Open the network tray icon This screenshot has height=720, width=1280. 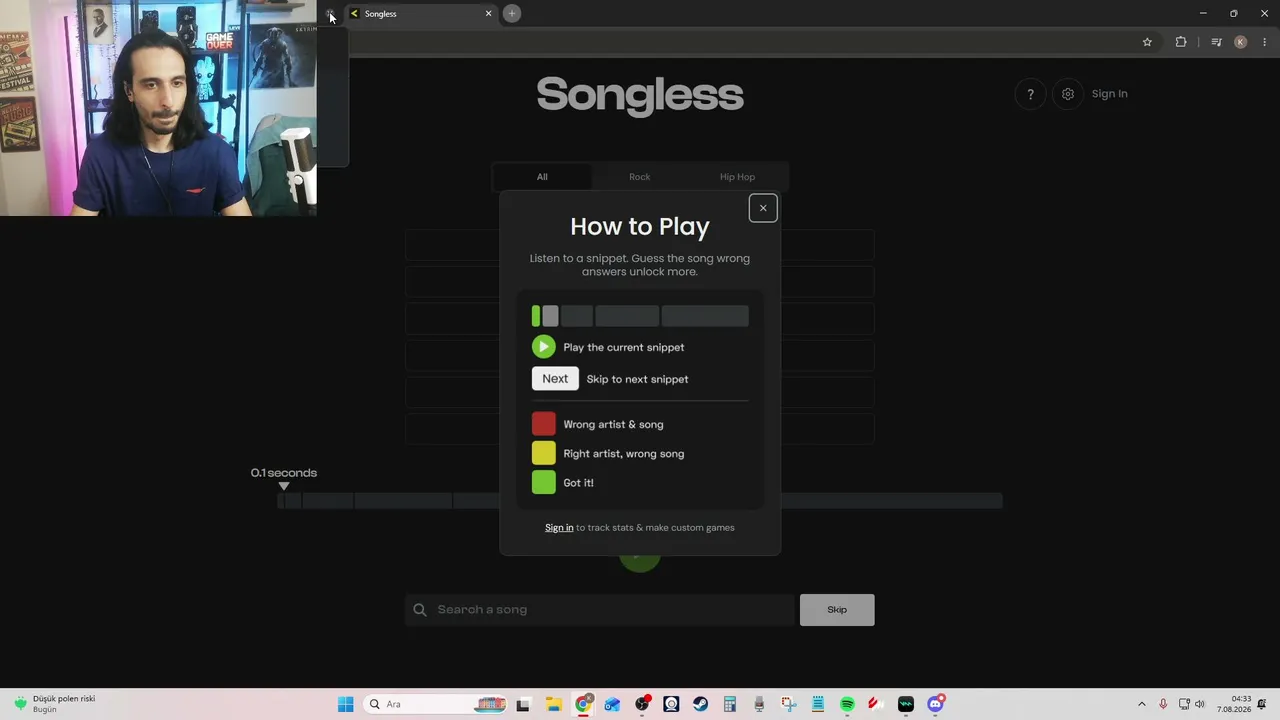(x=1184, y=704)
